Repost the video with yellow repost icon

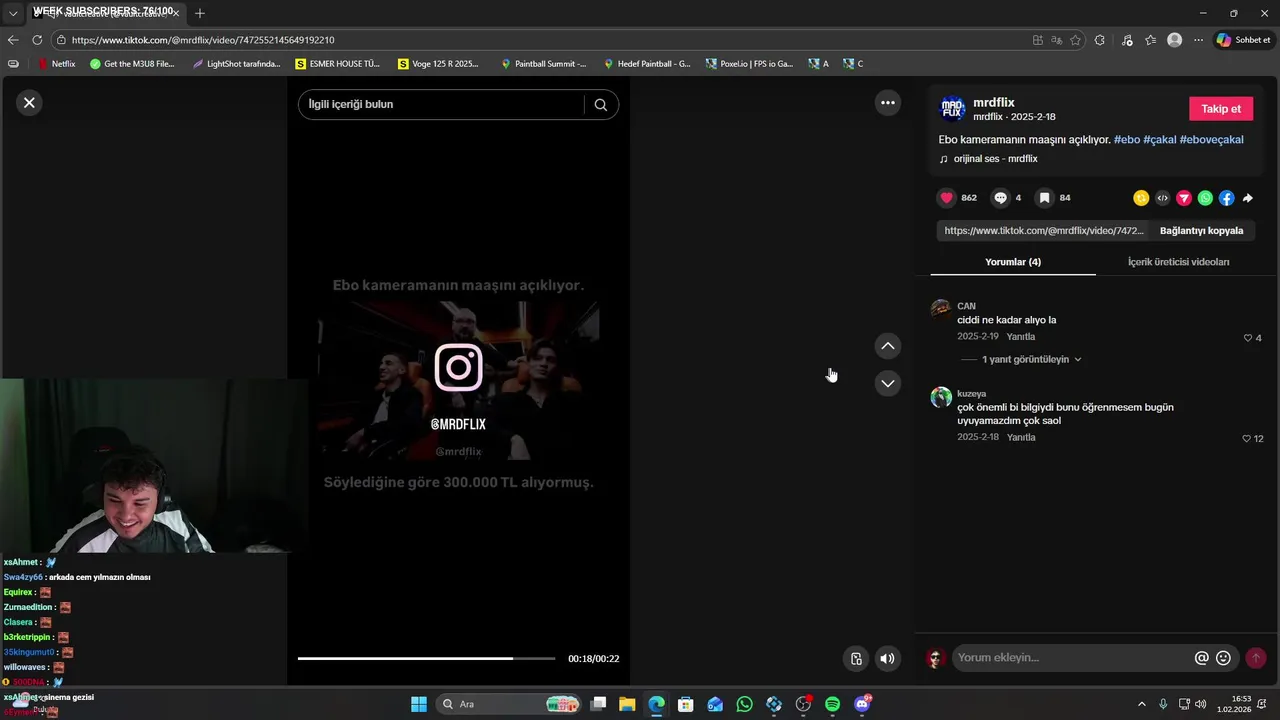tap(1141, 198)
